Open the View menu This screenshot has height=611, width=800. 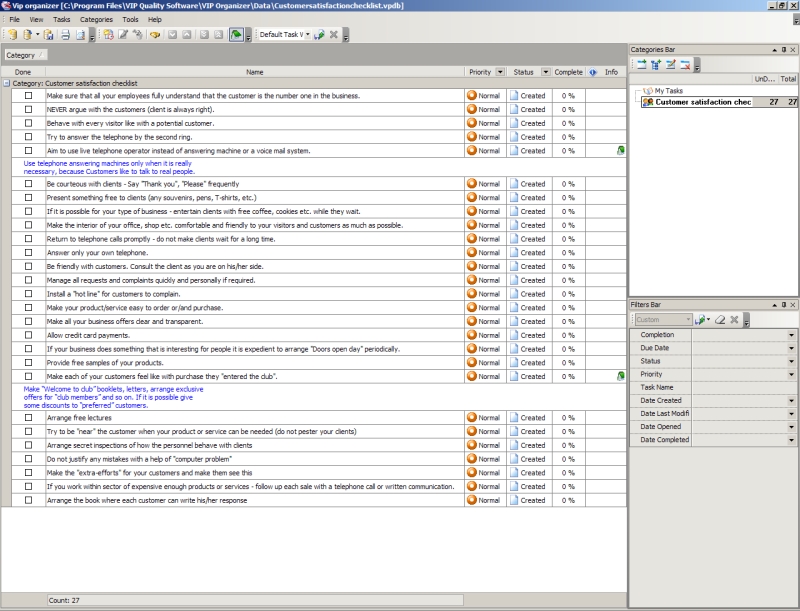tap(36, 19)
